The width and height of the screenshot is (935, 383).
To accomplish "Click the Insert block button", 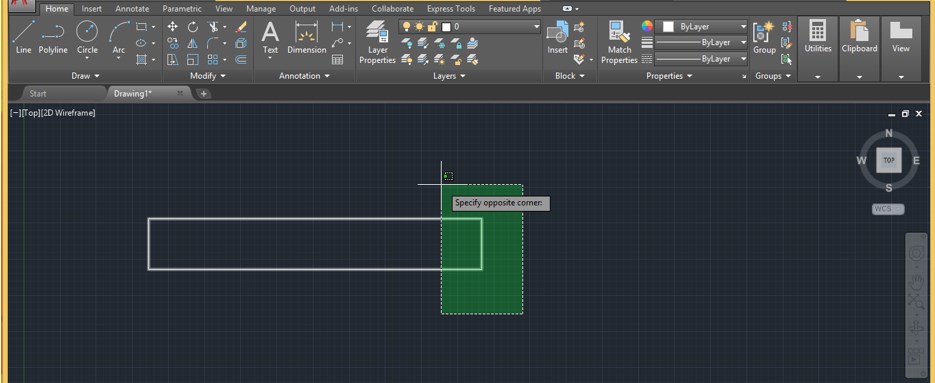I will [558, 37].
